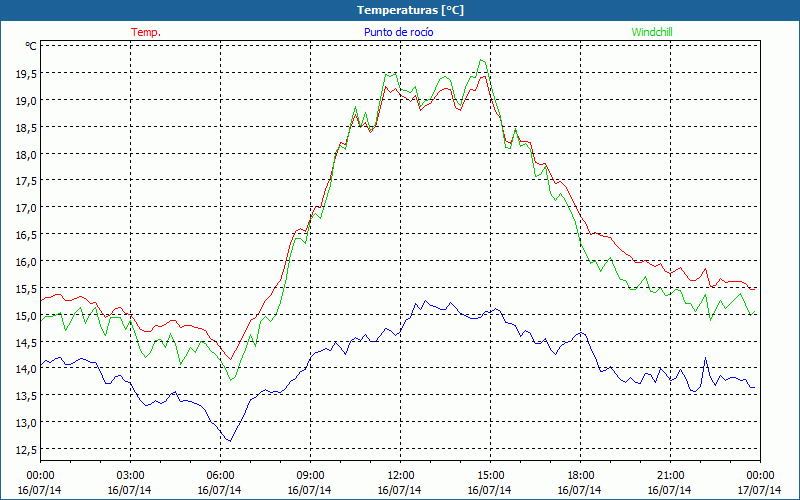Click the 16,0 value on temperature axis
The height and width of the screenshot is (500, 800).
(x=26, y=262)
